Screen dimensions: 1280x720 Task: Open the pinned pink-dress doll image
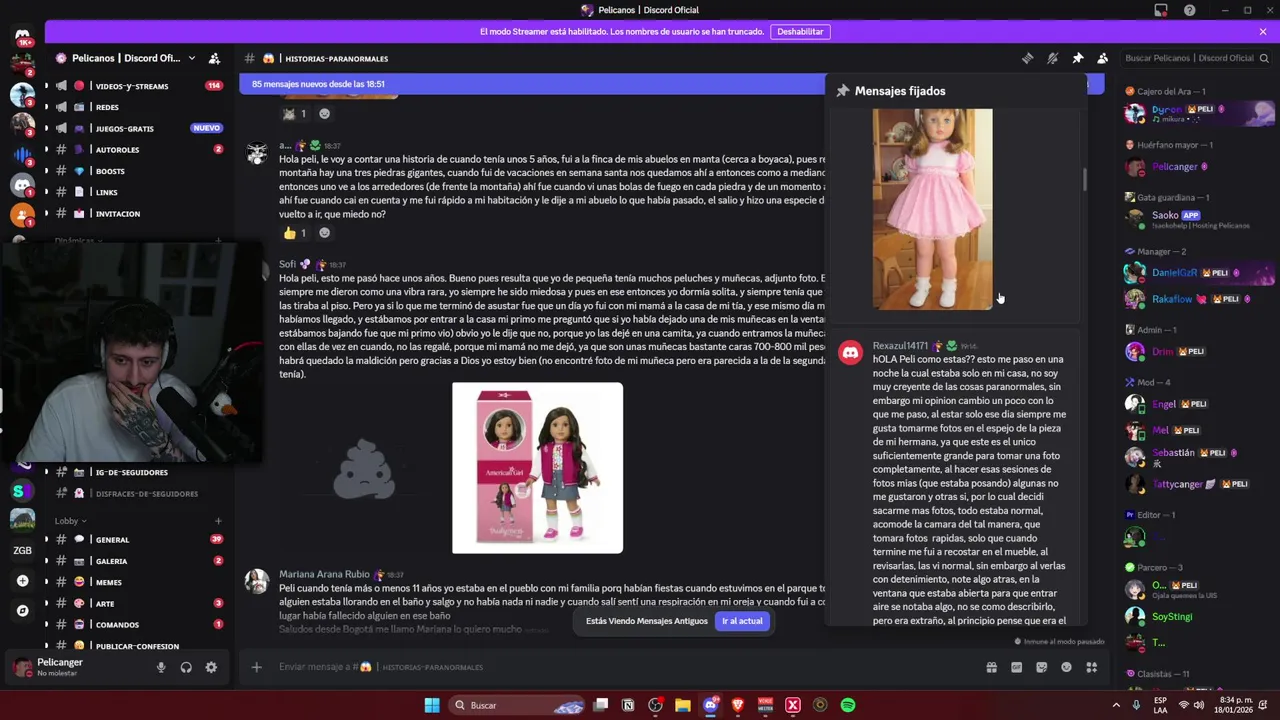click(932, 209)
